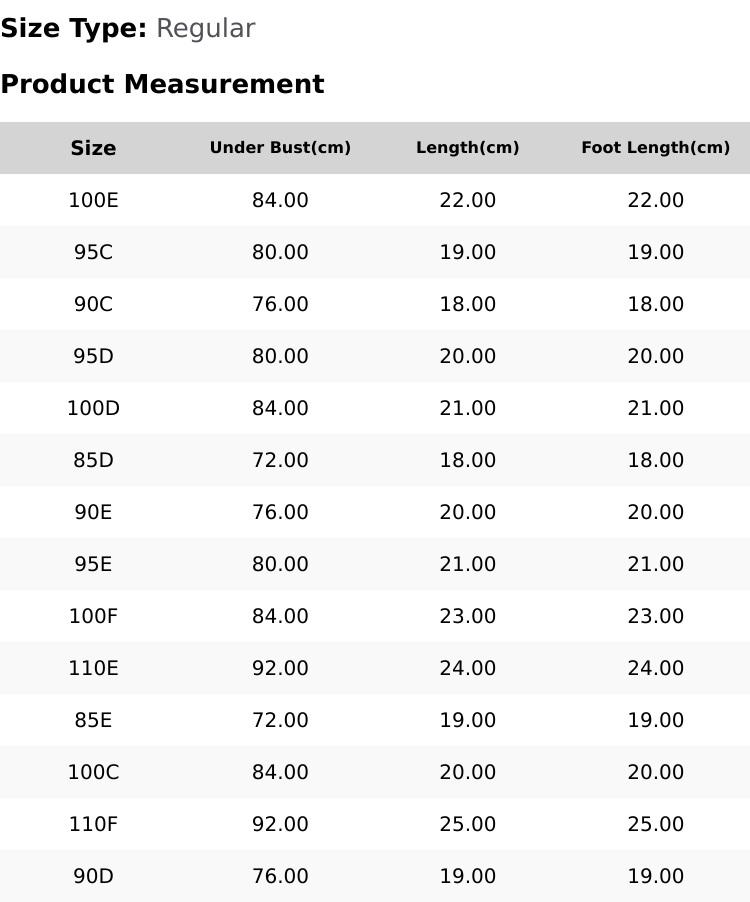
Task: Click the 100D size label
Action: click(x=93, y=408)
